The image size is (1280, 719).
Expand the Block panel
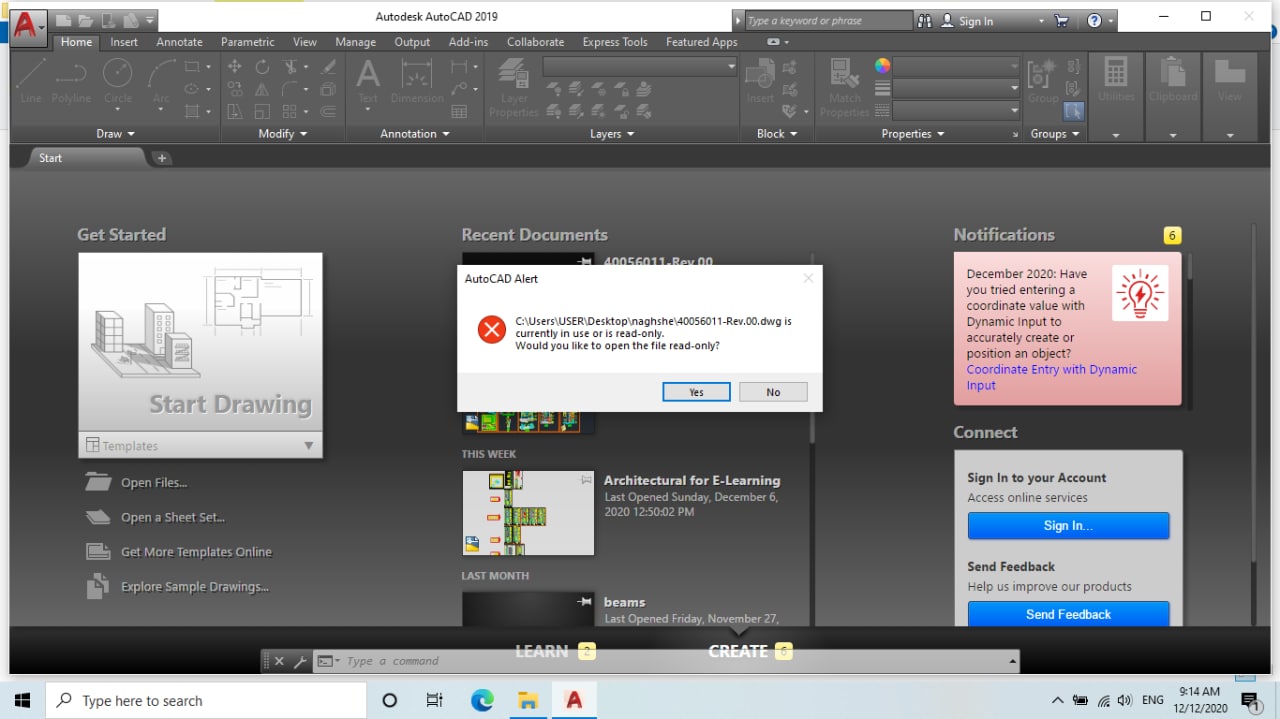click(x=777, y=134)
